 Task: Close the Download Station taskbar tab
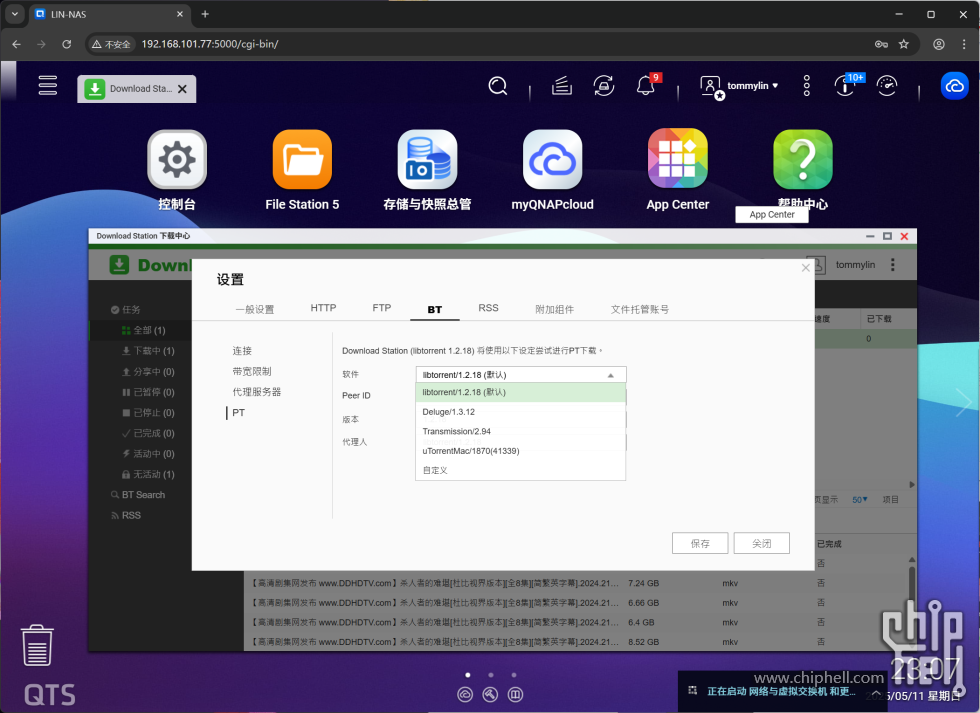(x=182, y=89)
